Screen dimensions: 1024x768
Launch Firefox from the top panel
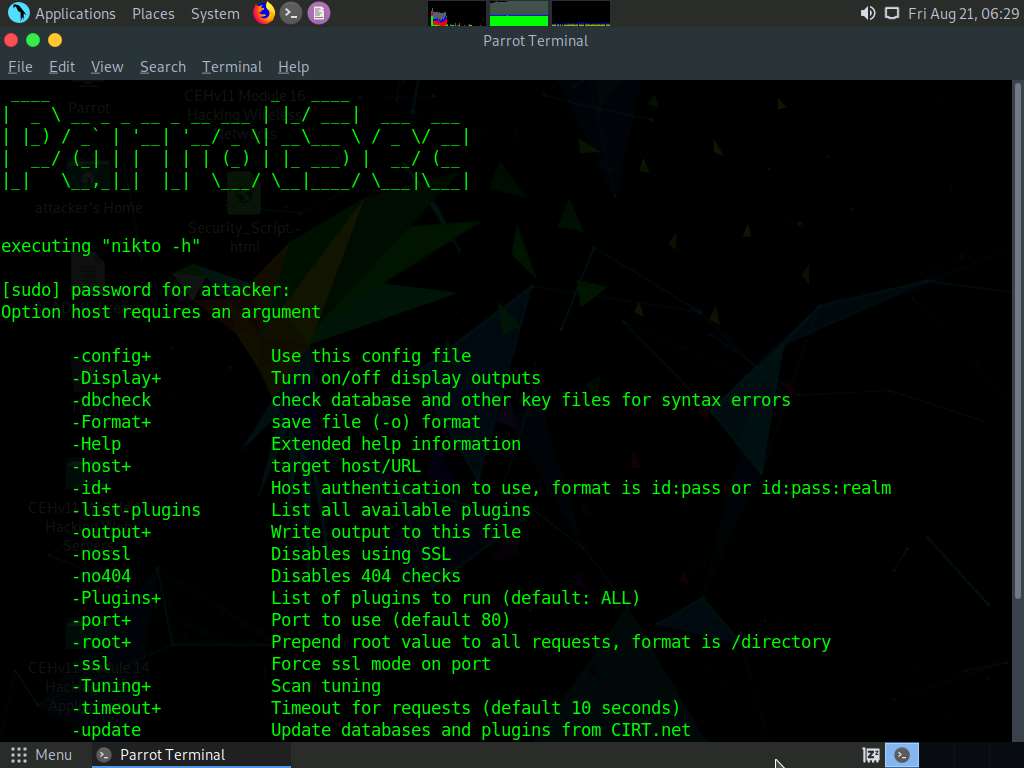(264, 13)
